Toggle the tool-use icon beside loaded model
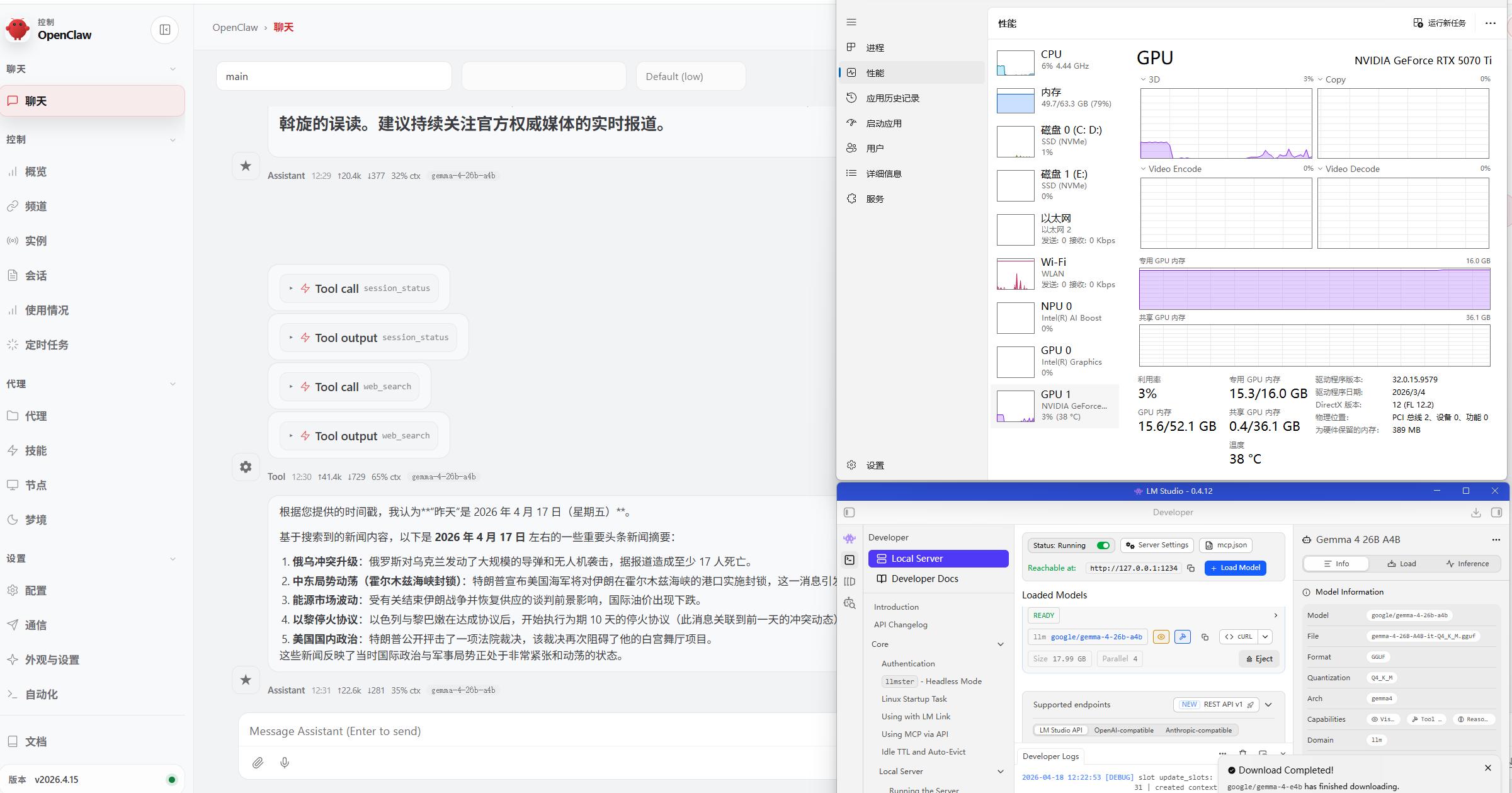The image size is (1512, 793). coord(1182,637)
